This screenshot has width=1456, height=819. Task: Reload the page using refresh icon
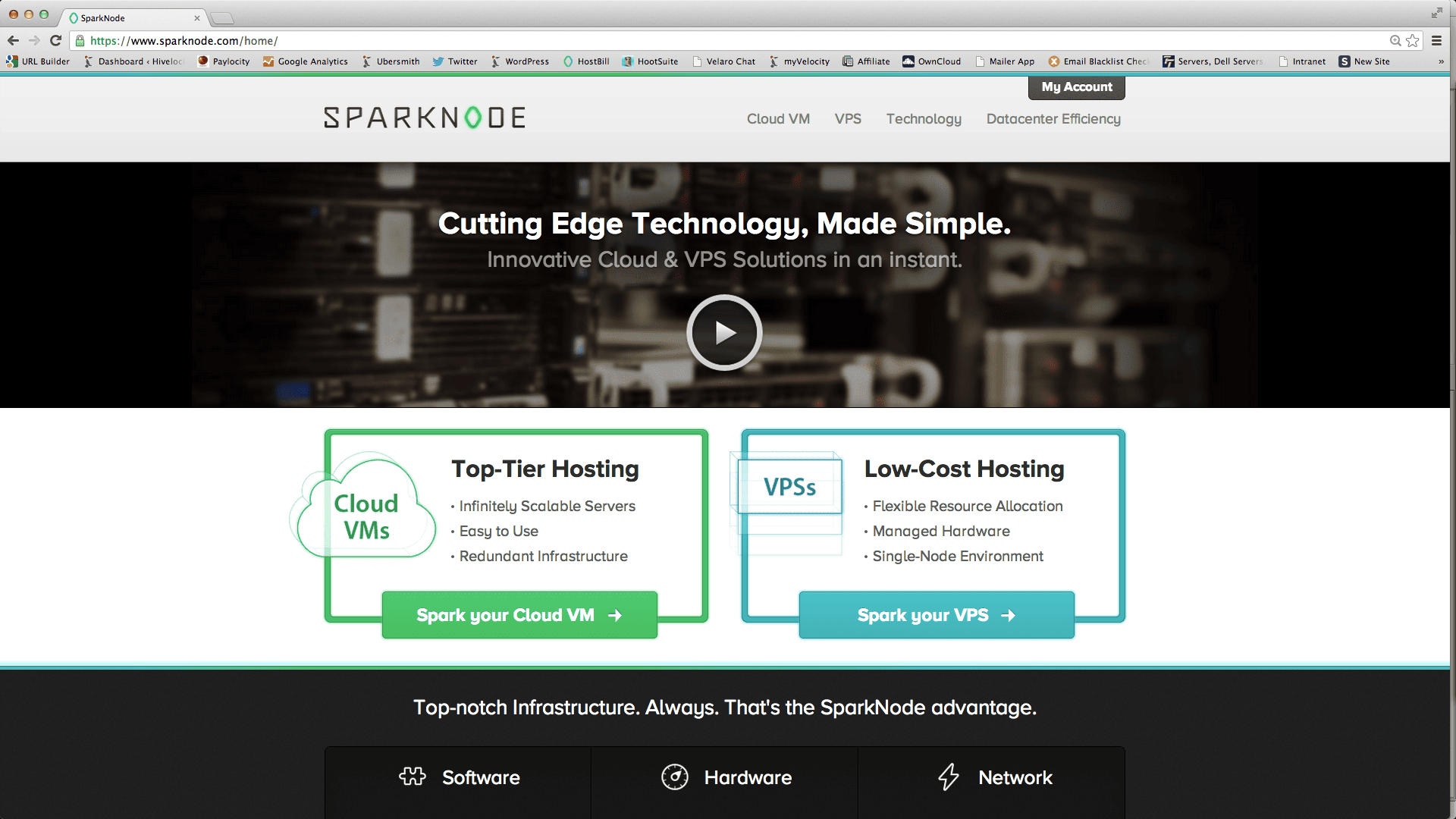point(55,41)
